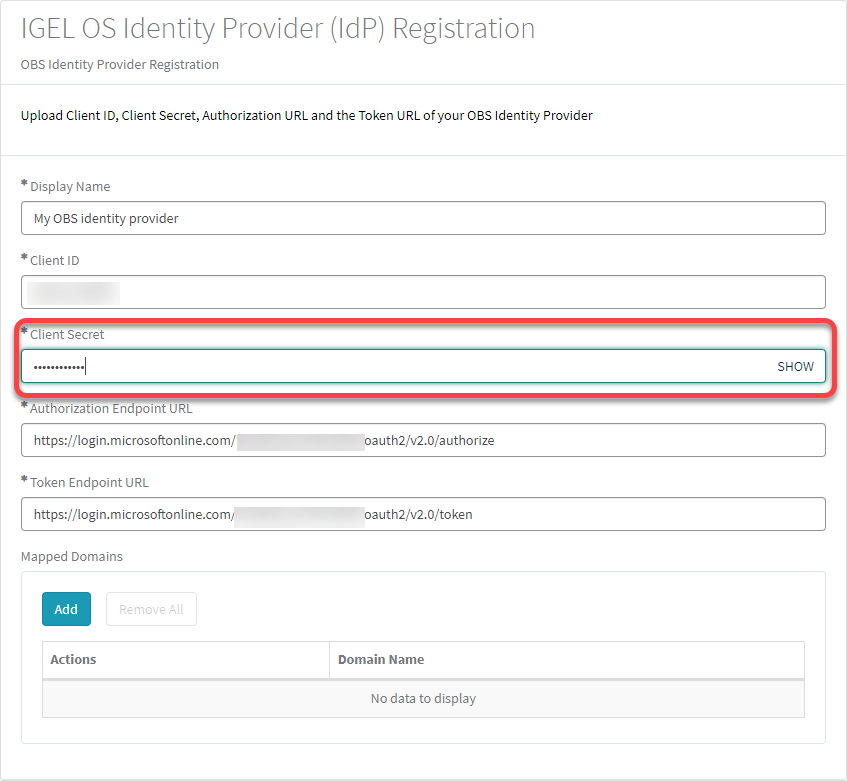This screenshot has width=847, height=781.
Task: Select the Client Secret label text
Action: click(67, 334)
